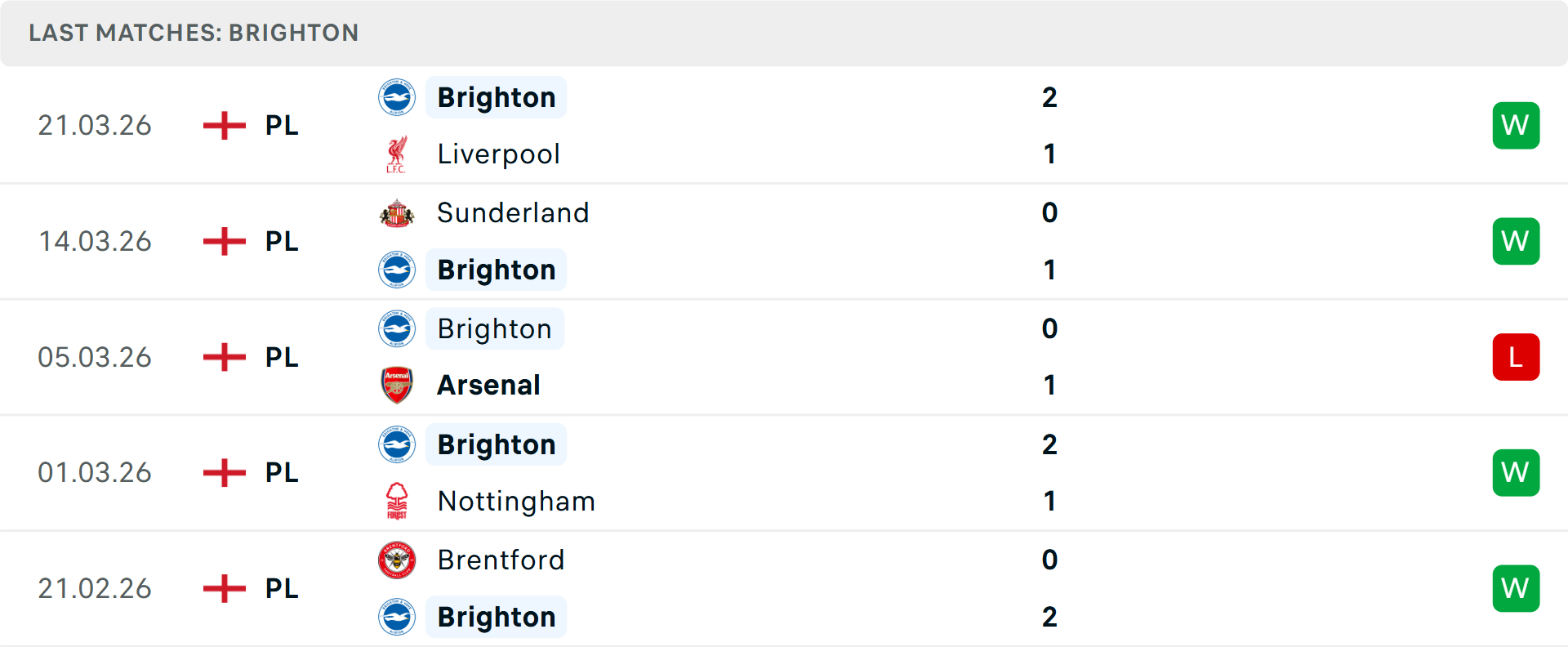Click W badge for Brentford match

click(x=1516, y=588)
